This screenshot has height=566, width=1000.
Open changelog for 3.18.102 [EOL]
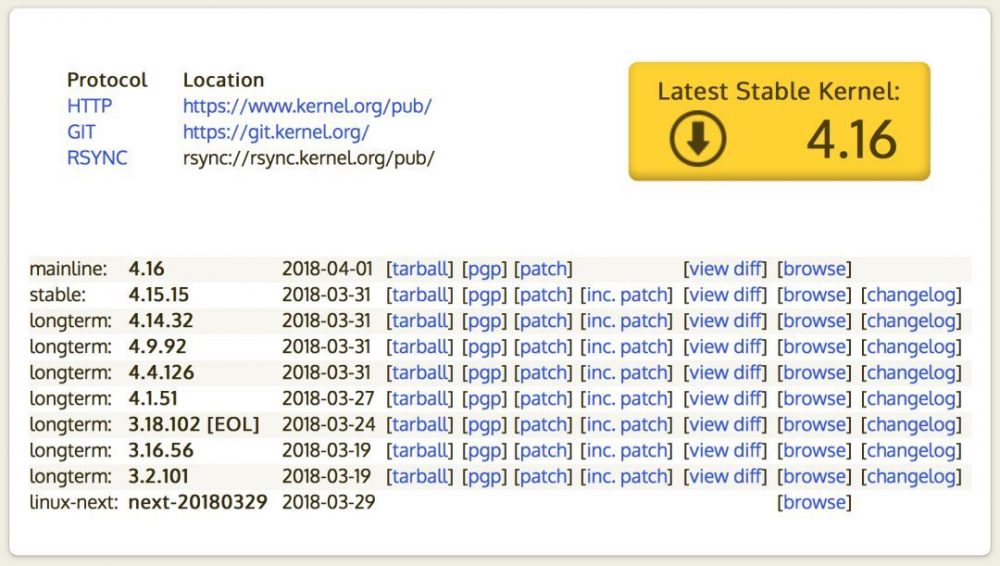tap(911, 424)
